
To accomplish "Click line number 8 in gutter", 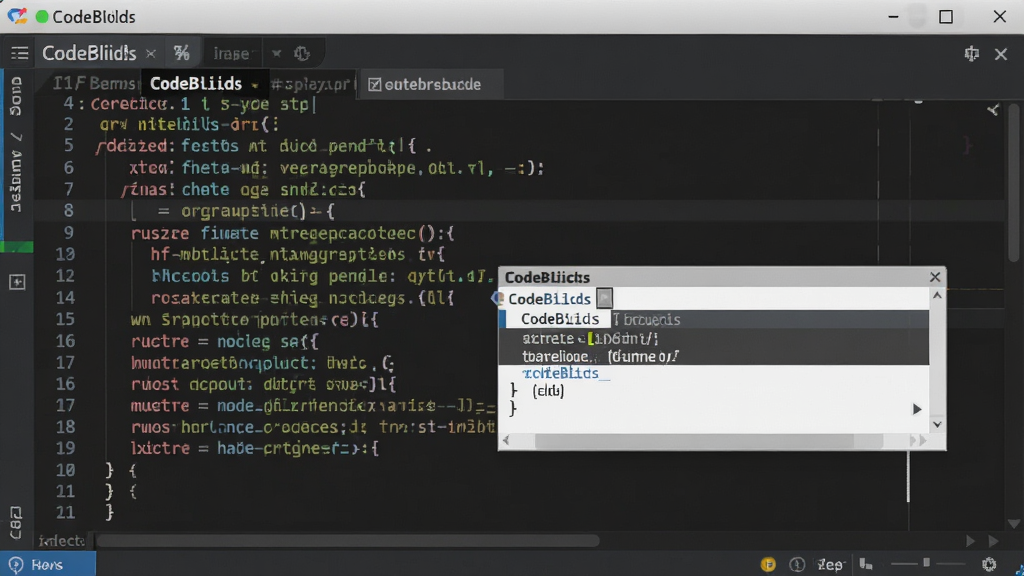I will tap(69, 211).
